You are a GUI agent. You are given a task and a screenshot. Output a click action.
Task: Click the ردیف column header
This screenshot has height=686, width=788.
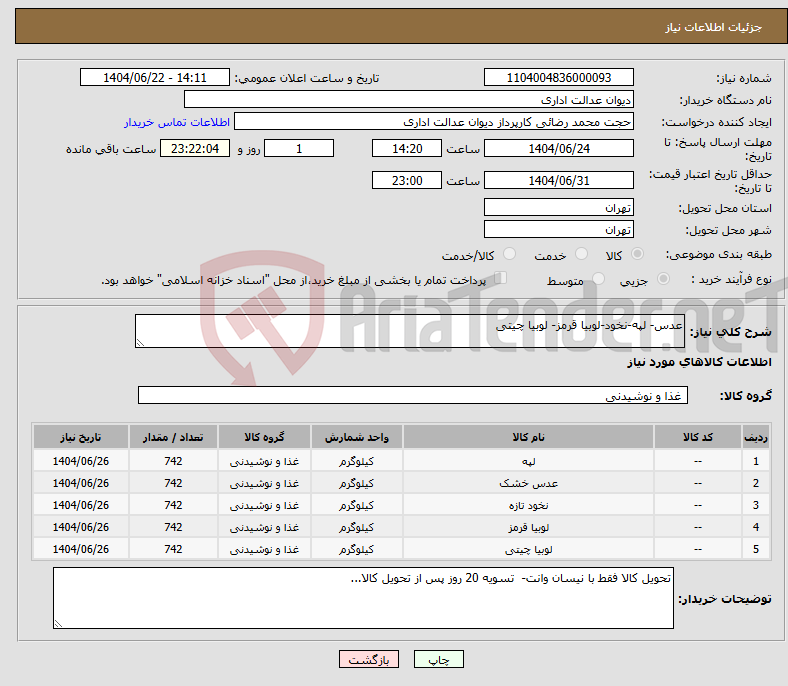755,437
